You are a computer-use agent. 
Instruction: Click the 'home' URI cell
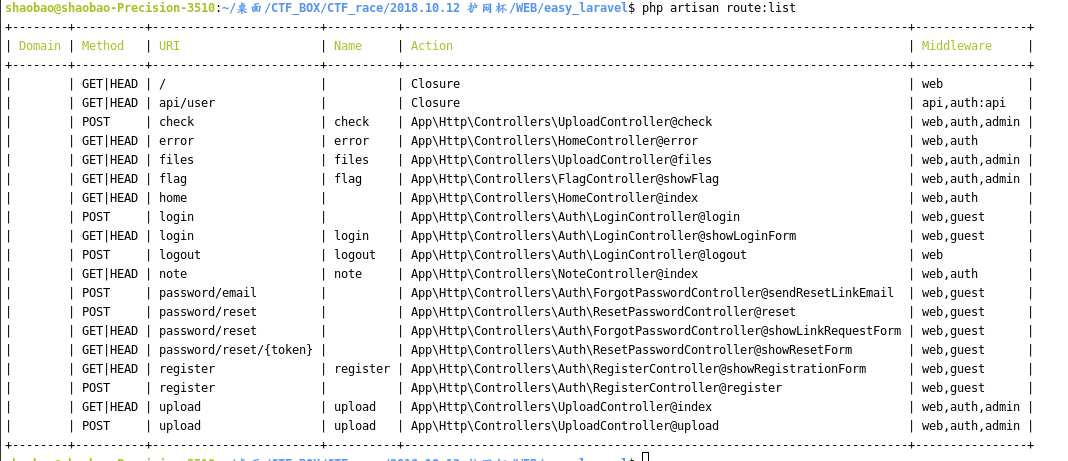(173, 198)
